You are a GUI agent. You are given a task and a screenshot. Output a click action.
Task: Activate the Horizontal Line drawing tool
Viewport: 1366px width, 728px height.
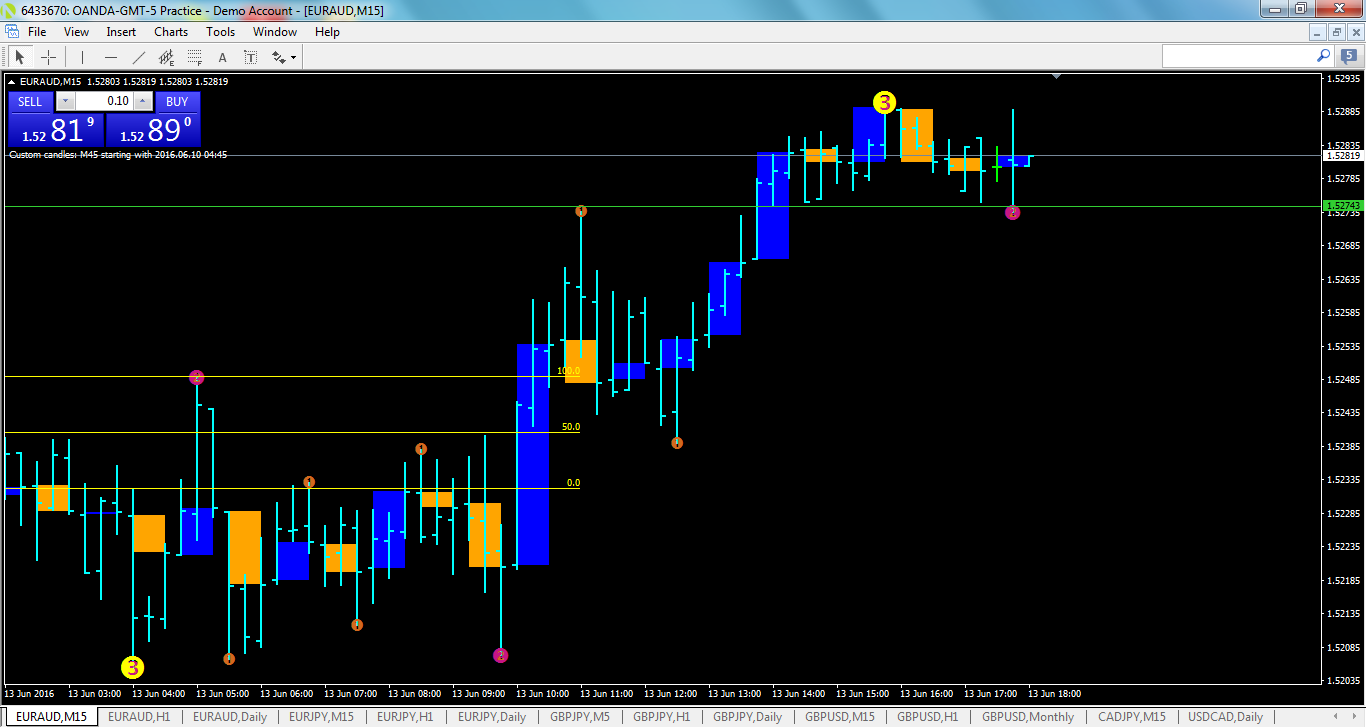111,57
